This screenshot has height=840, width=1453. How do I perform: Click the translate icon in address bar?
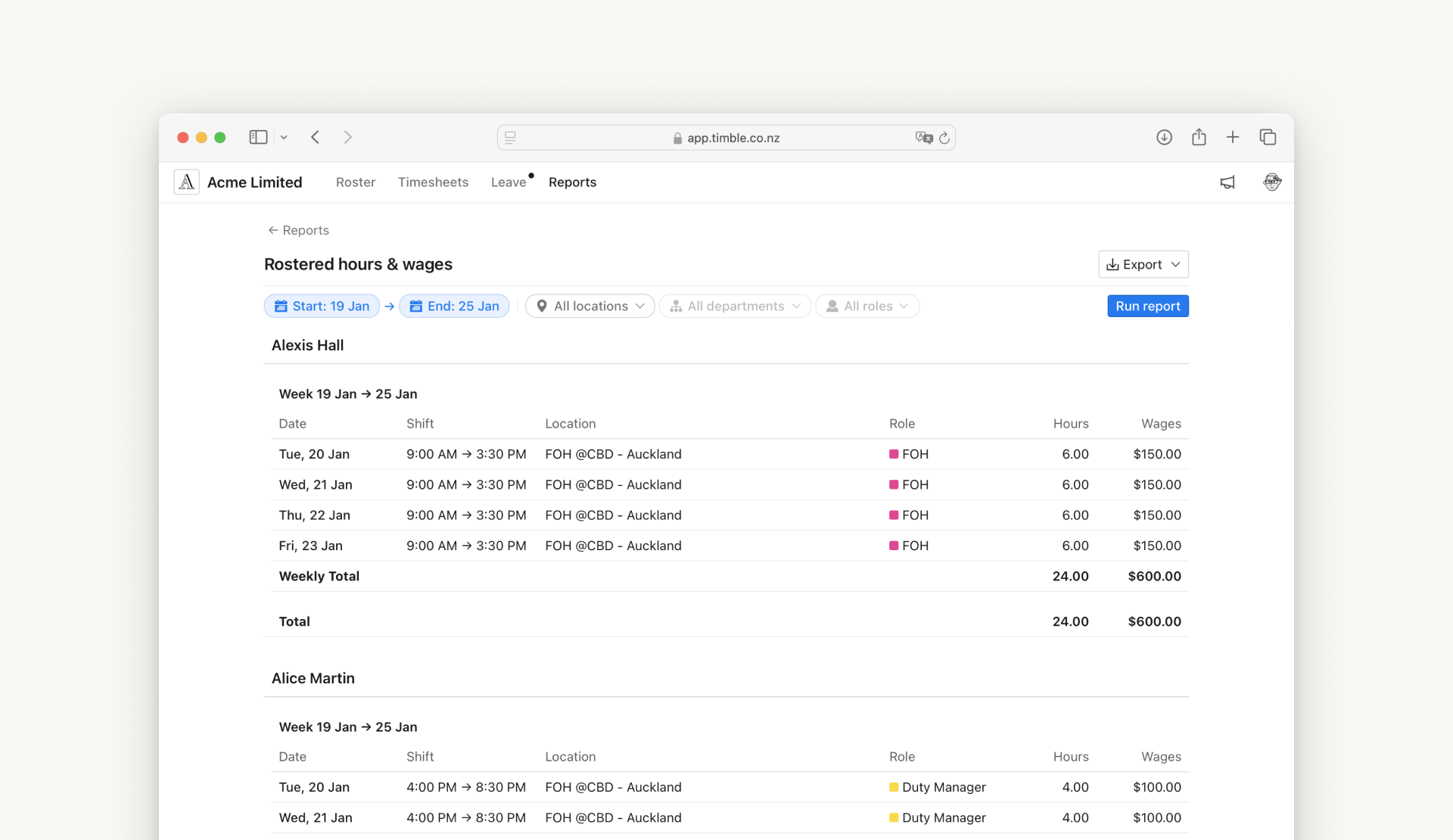click(923, 138)
